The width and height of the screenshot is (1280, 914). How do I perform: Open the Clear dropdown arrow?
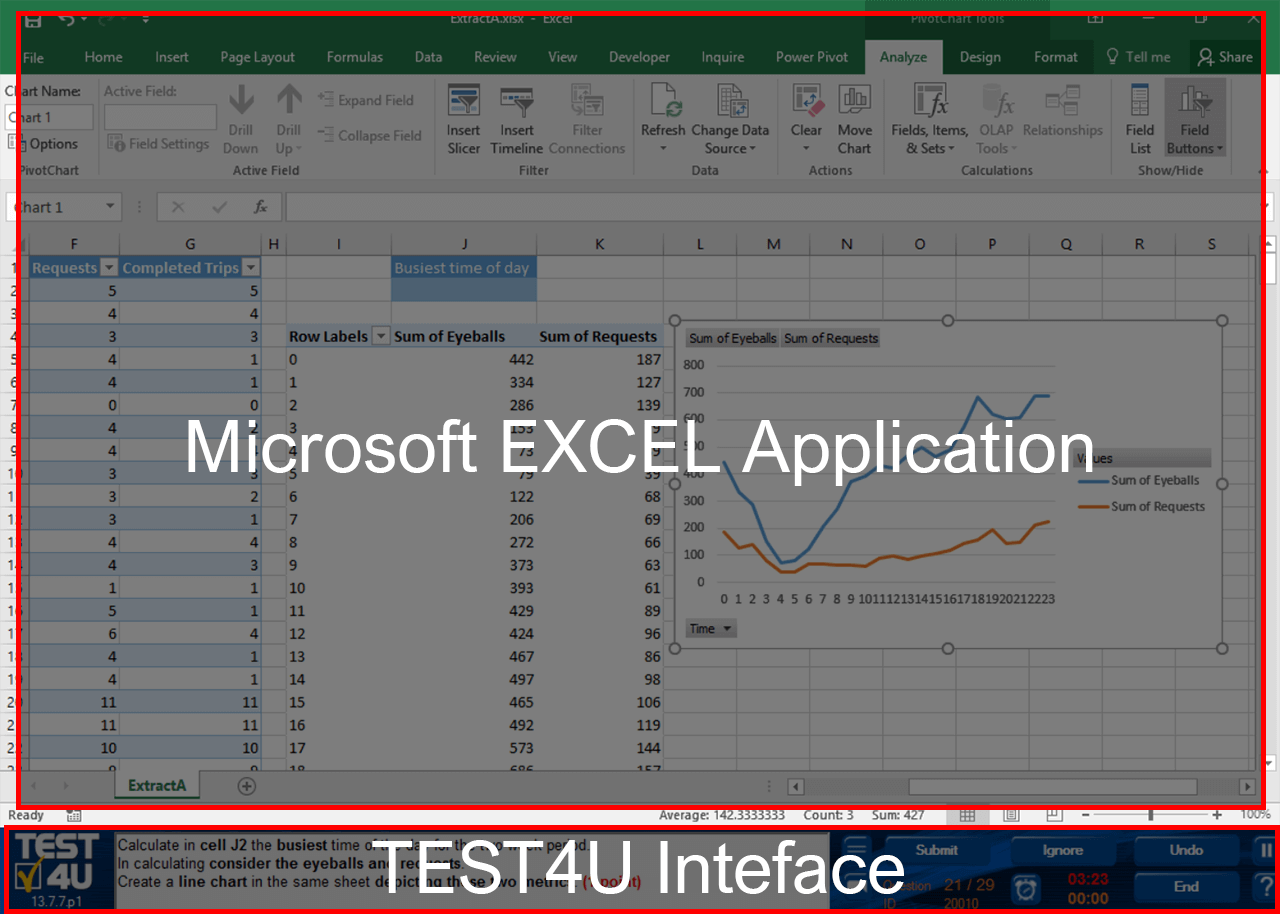[806, 149]
